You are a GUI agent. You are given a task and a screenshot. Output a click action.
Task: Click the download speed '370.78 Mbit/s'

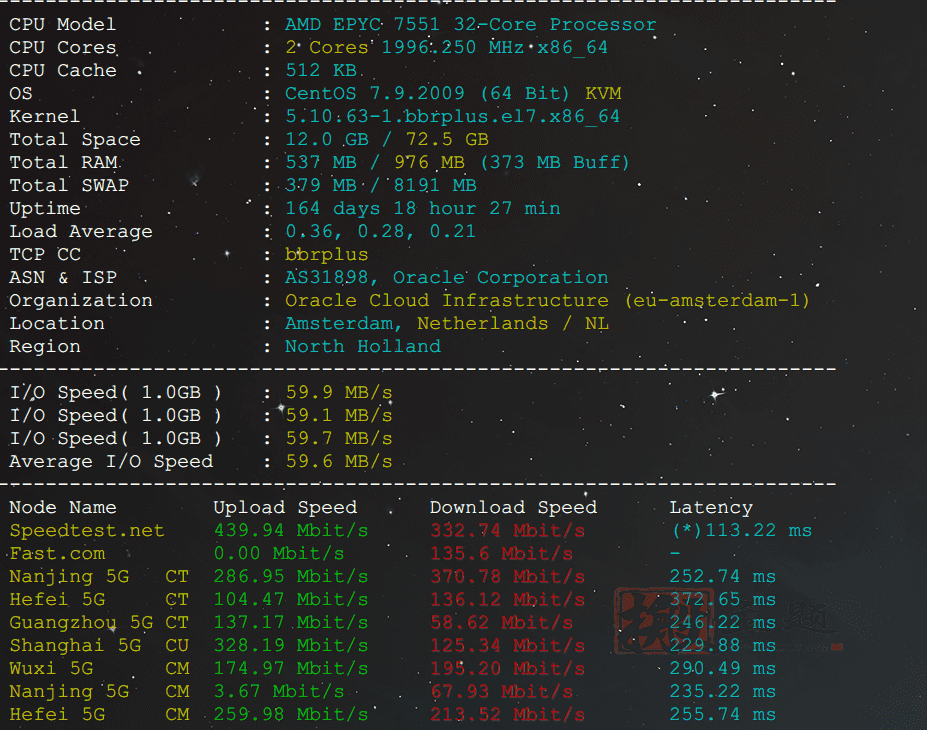click(507, 577)
